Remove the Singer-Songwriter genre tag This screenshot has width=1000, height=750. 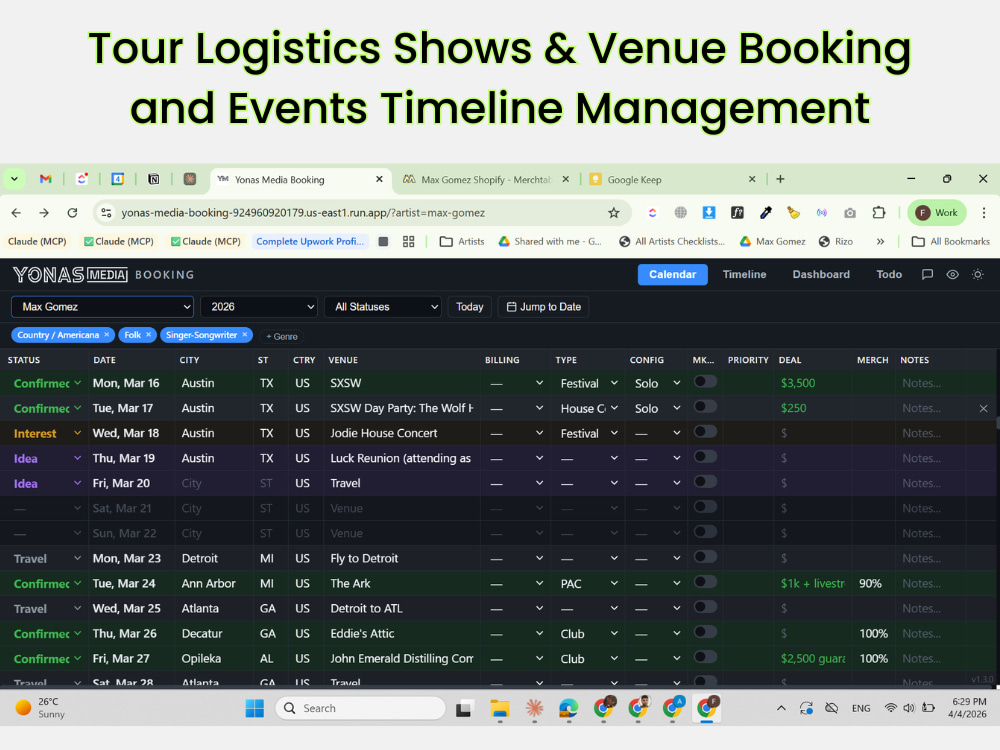pos(244,335)
